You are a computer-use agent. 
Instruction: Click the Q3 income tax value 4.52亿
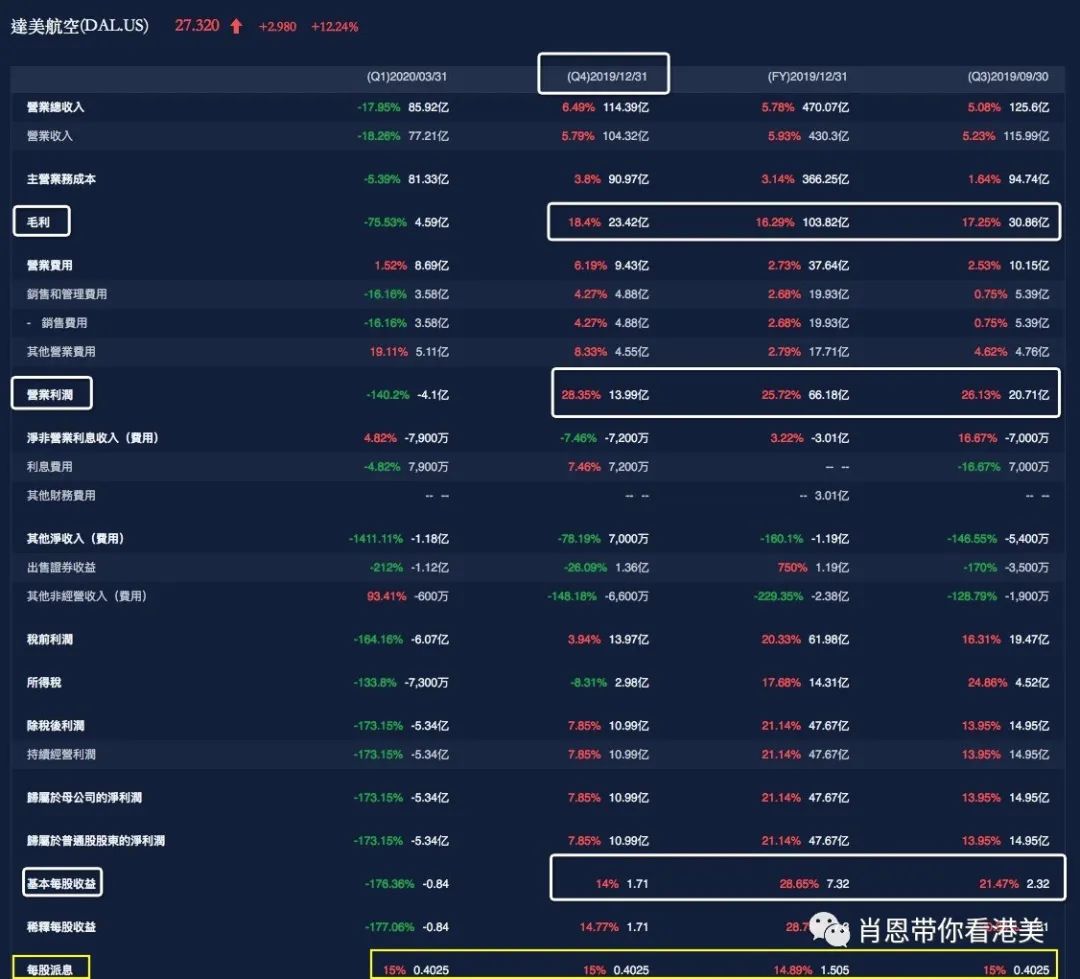(1032, 683)
